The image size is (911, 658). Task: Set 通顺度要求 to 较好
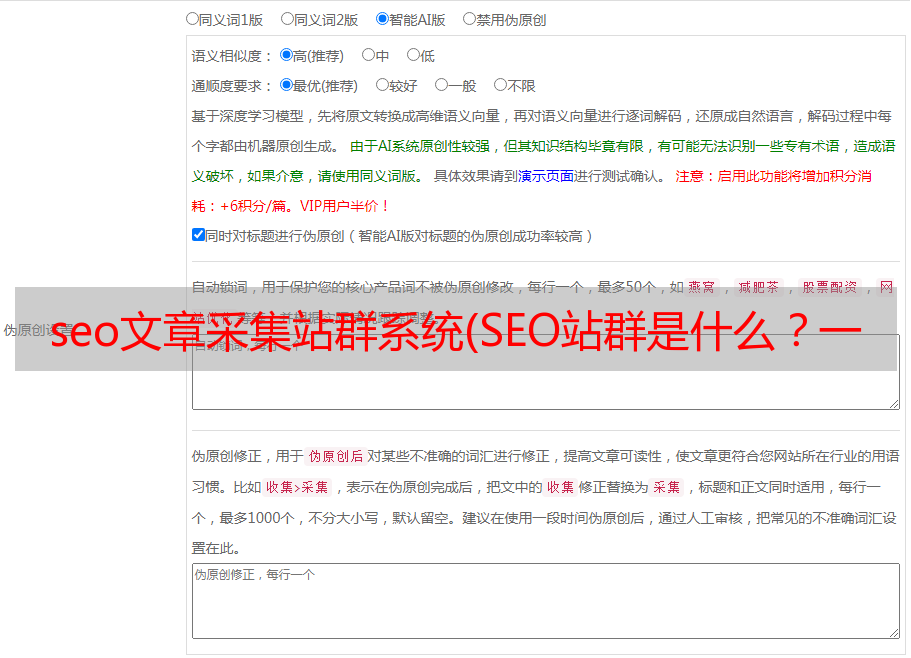[382, 85]
